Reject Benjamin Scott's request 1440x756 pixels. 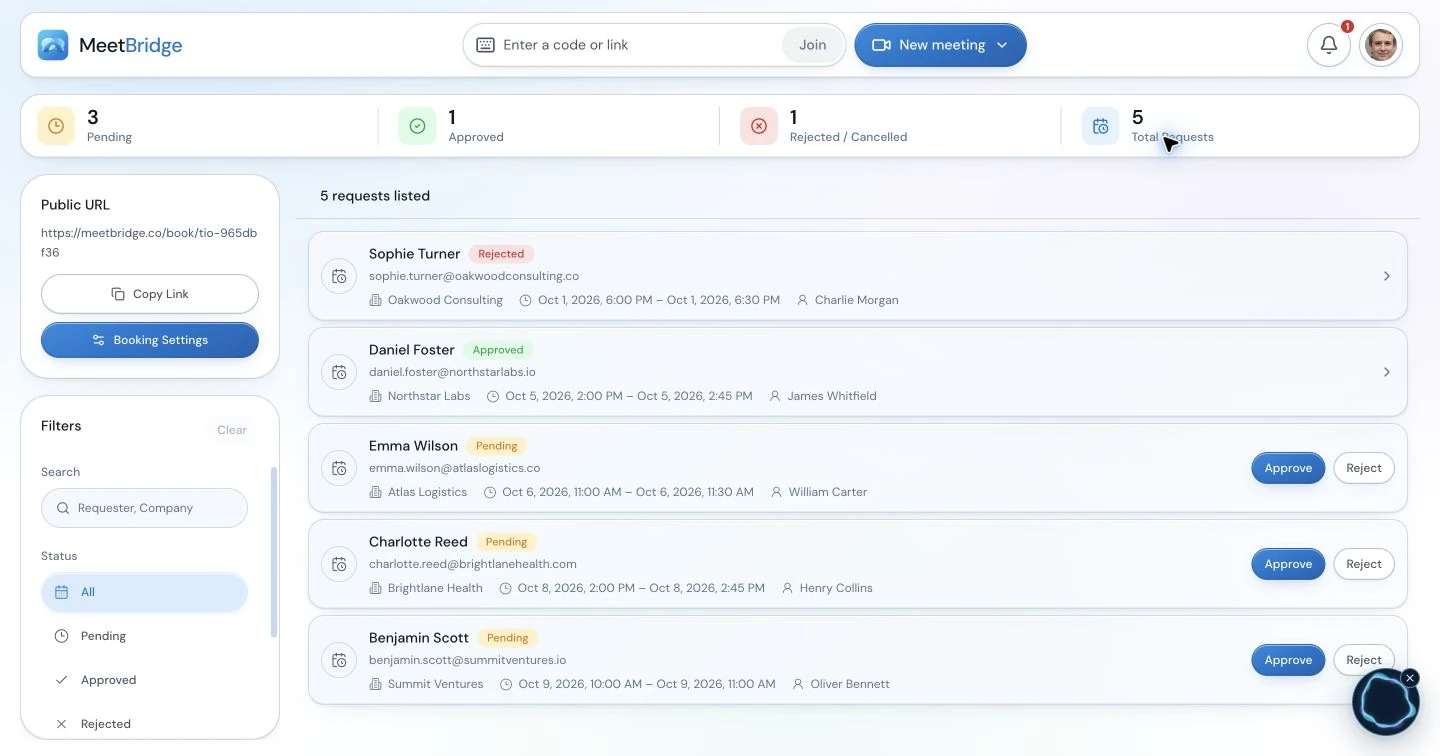pyautogui.click(x=1364, y=660)
